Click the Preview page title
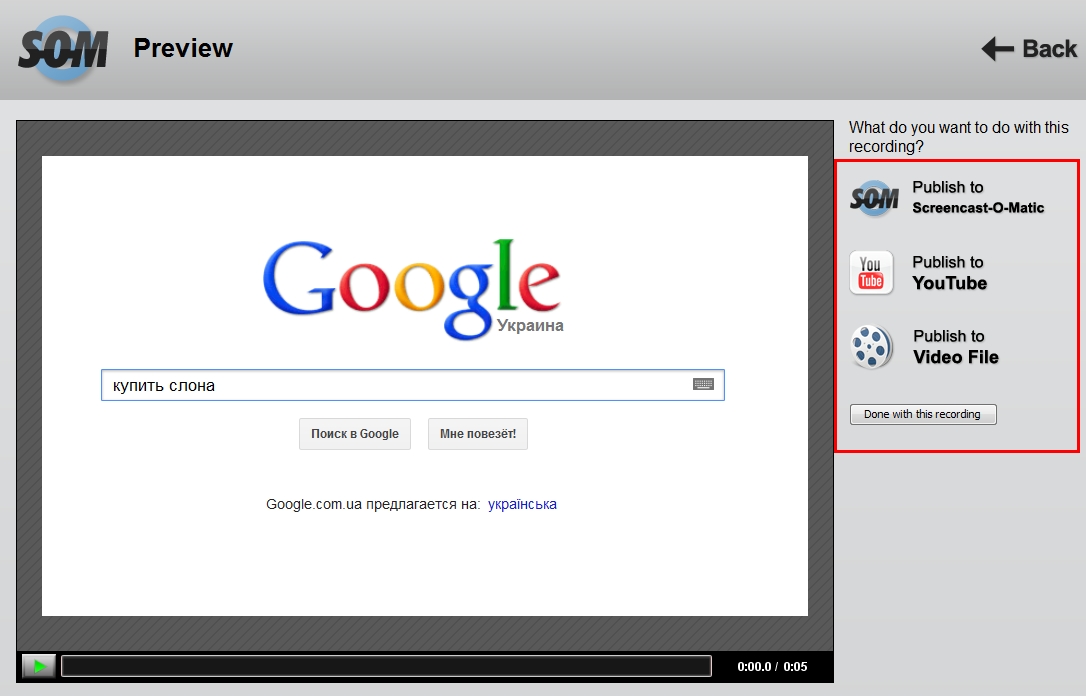This screenshot has height=696, width=1086. [183, 48]
